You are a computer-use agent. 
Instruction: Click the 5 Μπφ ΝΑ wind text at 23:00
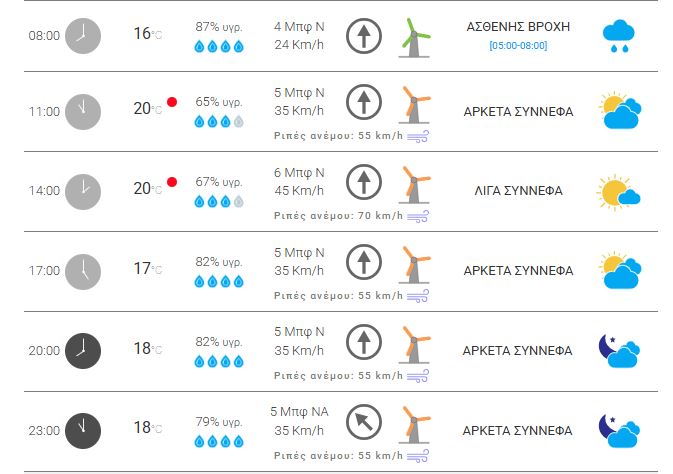pyautogui.click(x=299, y=411)
